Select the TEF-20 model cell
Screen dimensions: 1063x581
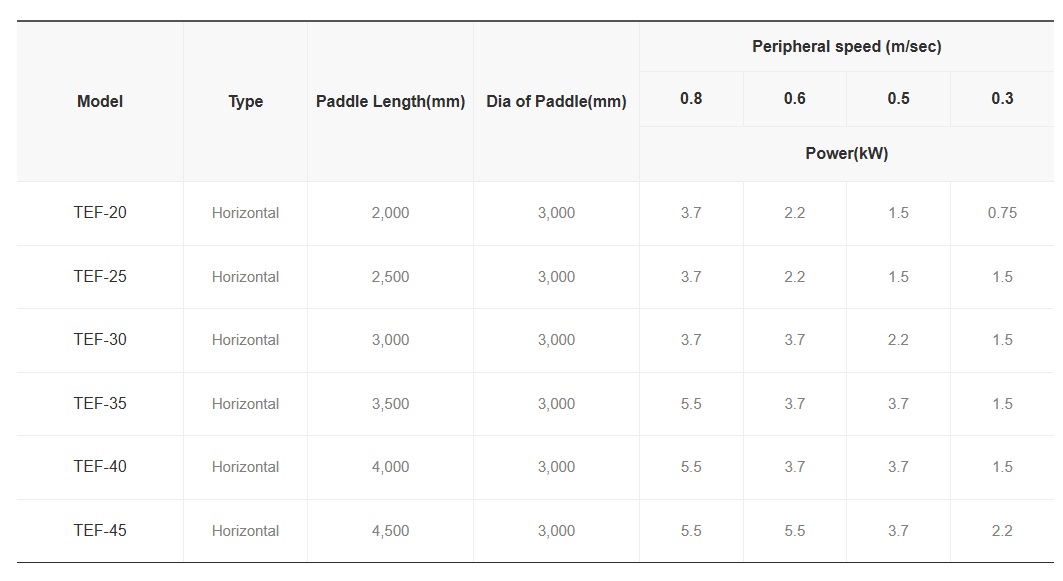coord(100,212)
